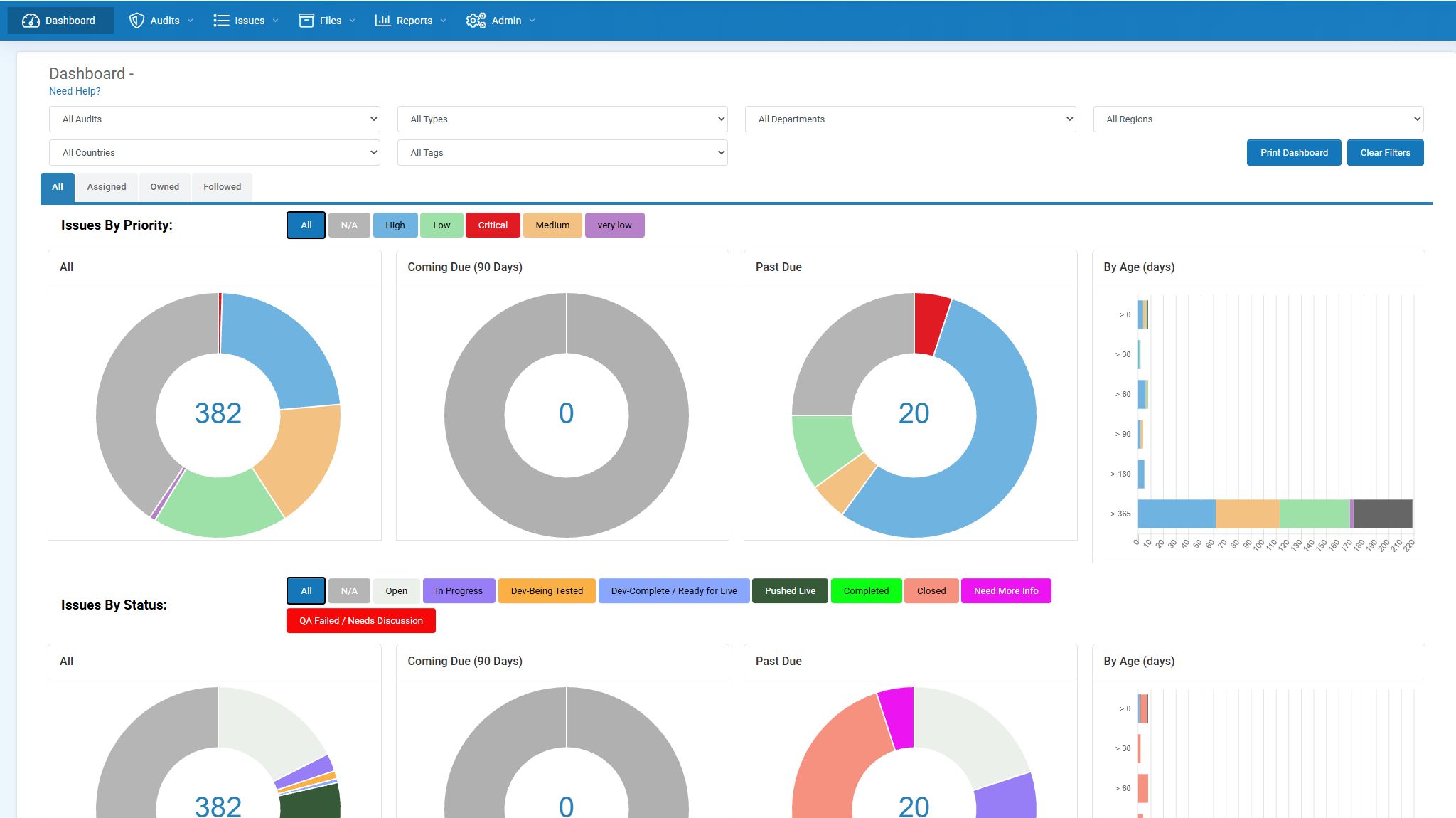
Task: Click the blue segment of the > 365 bar
Action: [x=1177, y=514]
